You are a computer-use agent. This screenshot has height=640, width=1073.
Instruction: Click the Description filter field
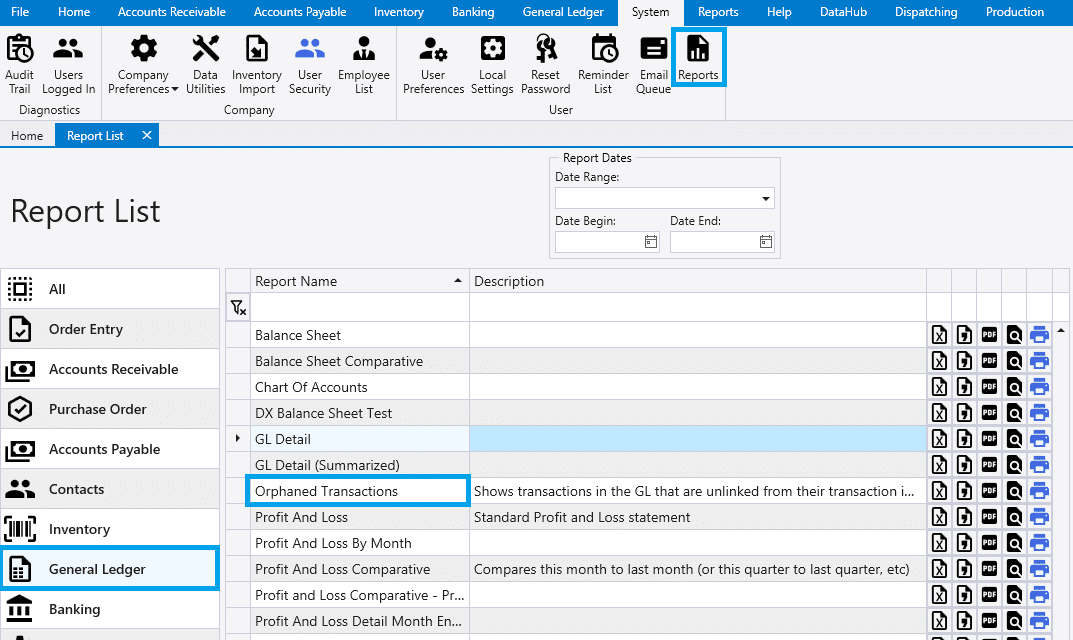(698, 307)
